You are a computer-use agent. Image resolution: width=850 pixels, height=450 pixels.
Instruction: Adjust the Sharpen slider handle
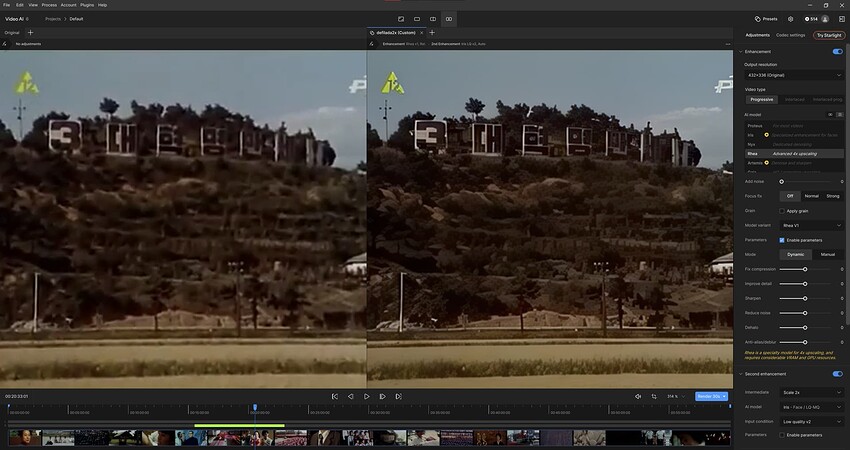coord(805,298)
